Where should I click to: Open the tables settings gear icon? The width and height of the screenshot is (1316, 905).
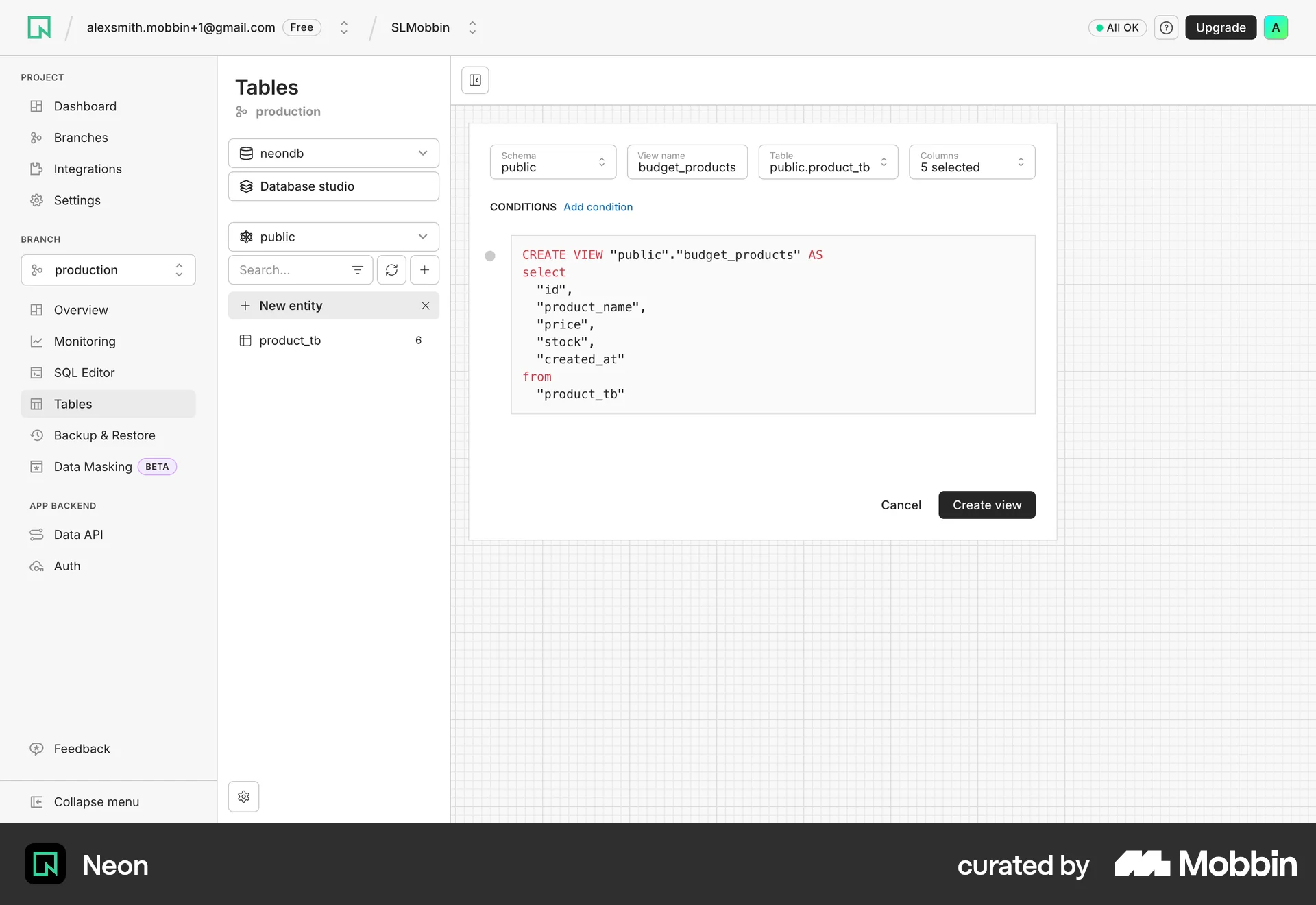243,797
